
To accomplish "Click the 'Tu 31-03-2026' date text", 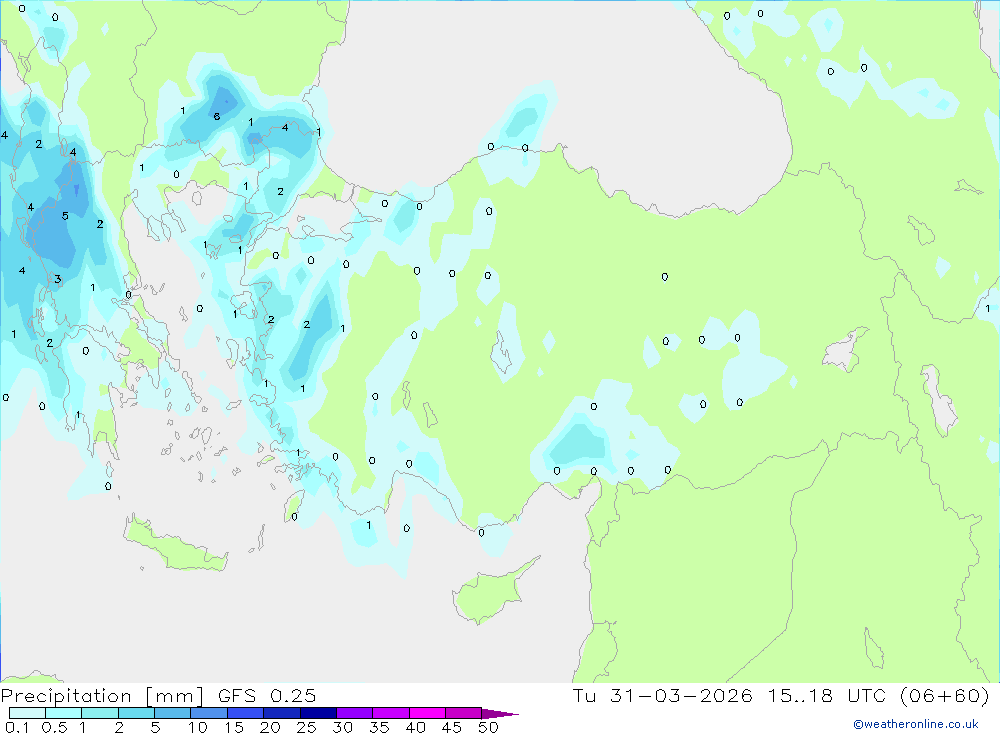I will (663, 695).
